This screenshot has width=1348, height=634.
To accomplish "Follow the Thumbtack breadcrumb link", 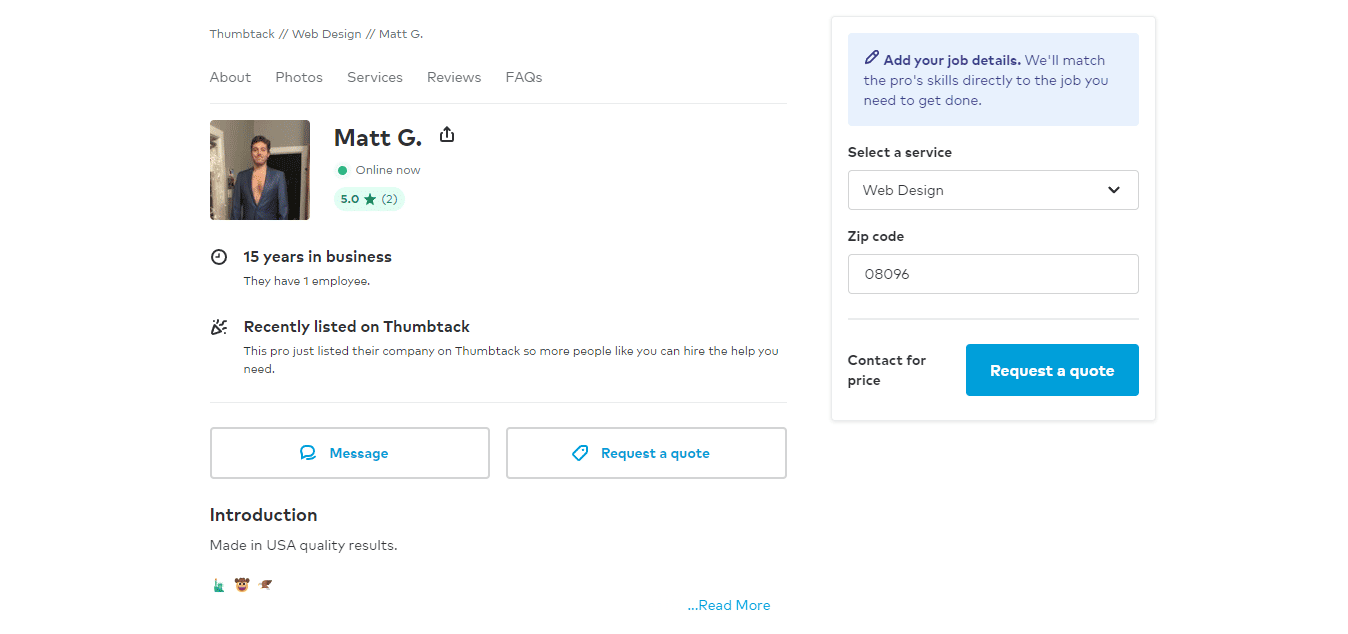I will point(242,34).
